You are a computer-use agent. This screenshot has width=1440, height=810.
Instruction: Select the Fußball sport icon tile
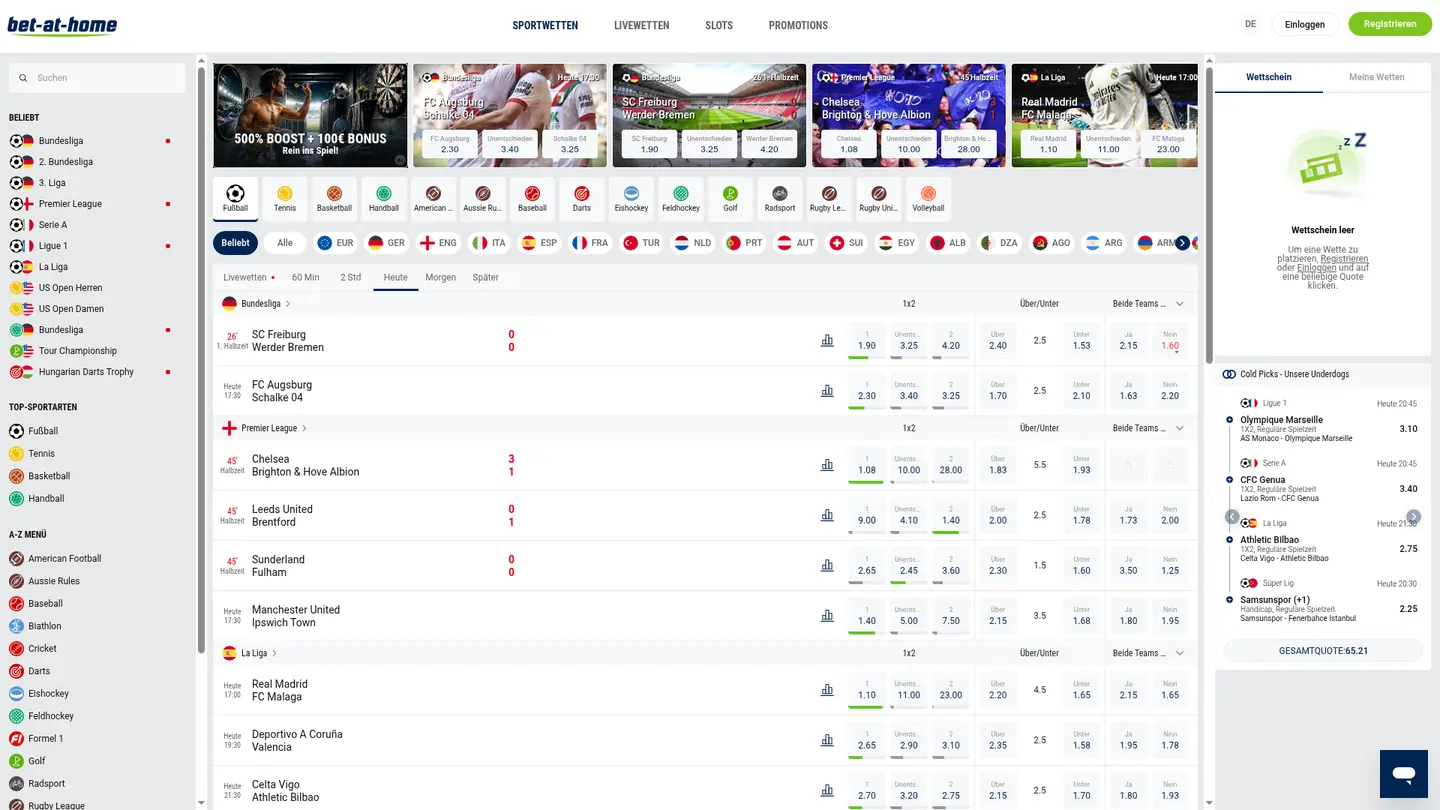(x=235, y=199)
